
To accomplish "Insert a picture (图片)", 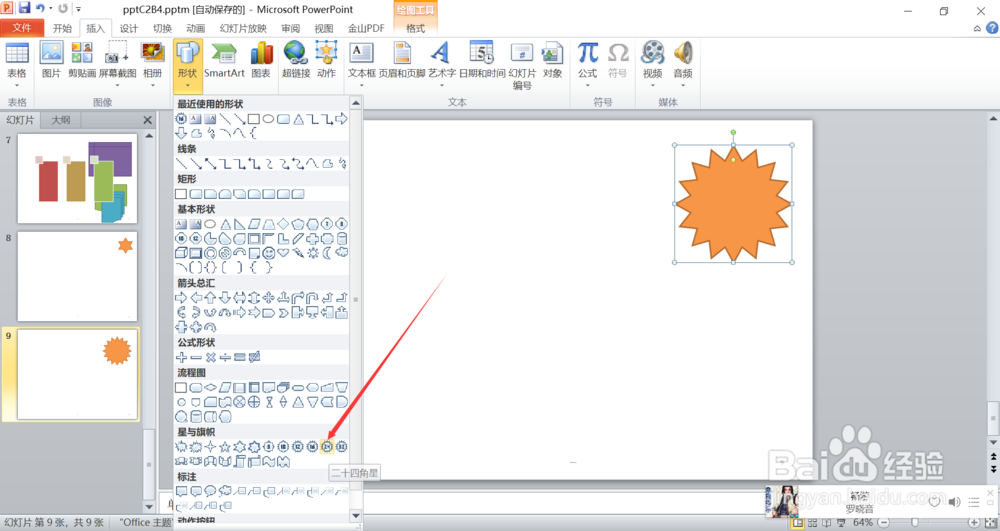I will (x=51, y=60).
